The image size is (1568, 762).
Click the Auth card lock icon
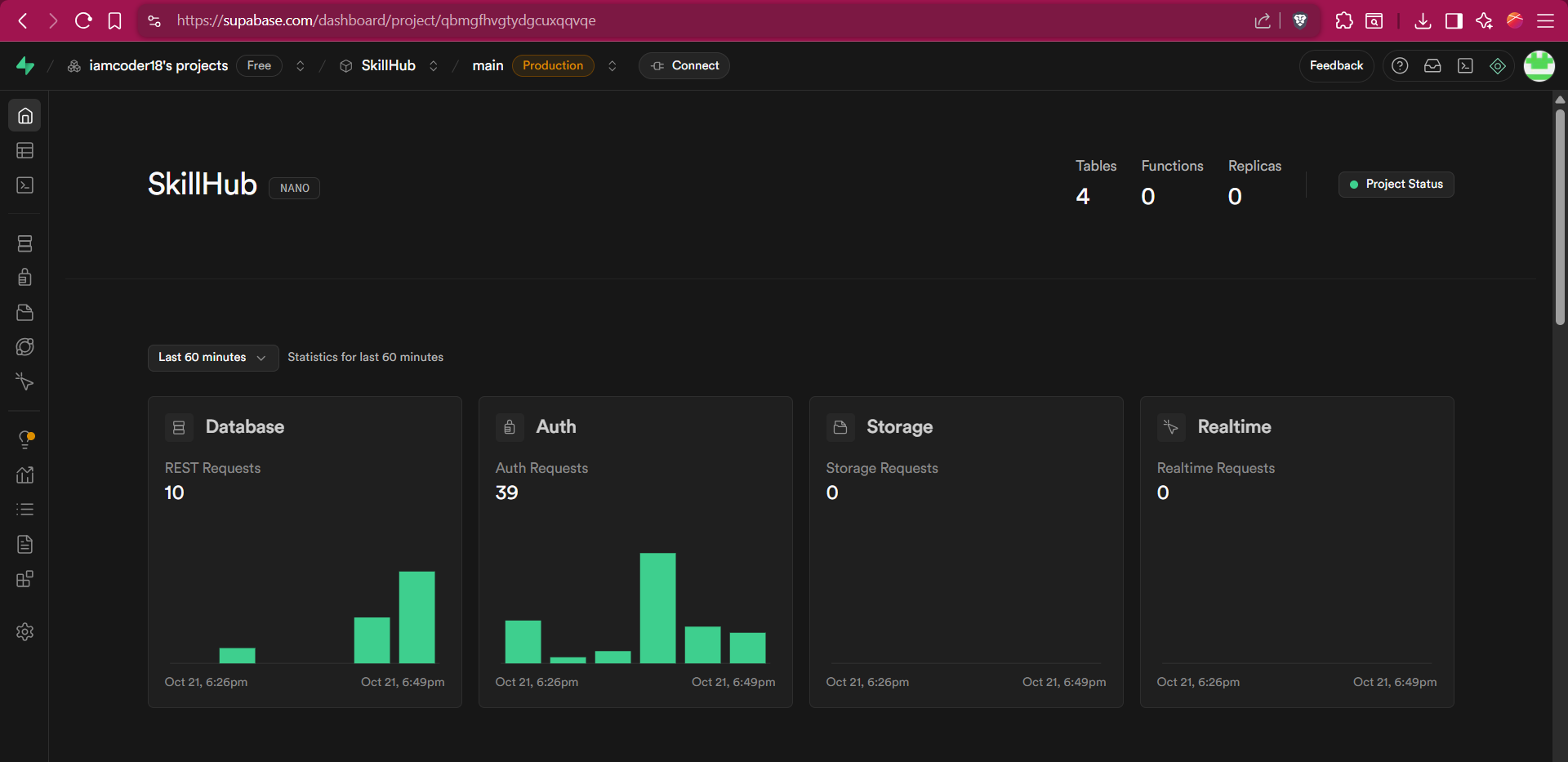(510, 427)
